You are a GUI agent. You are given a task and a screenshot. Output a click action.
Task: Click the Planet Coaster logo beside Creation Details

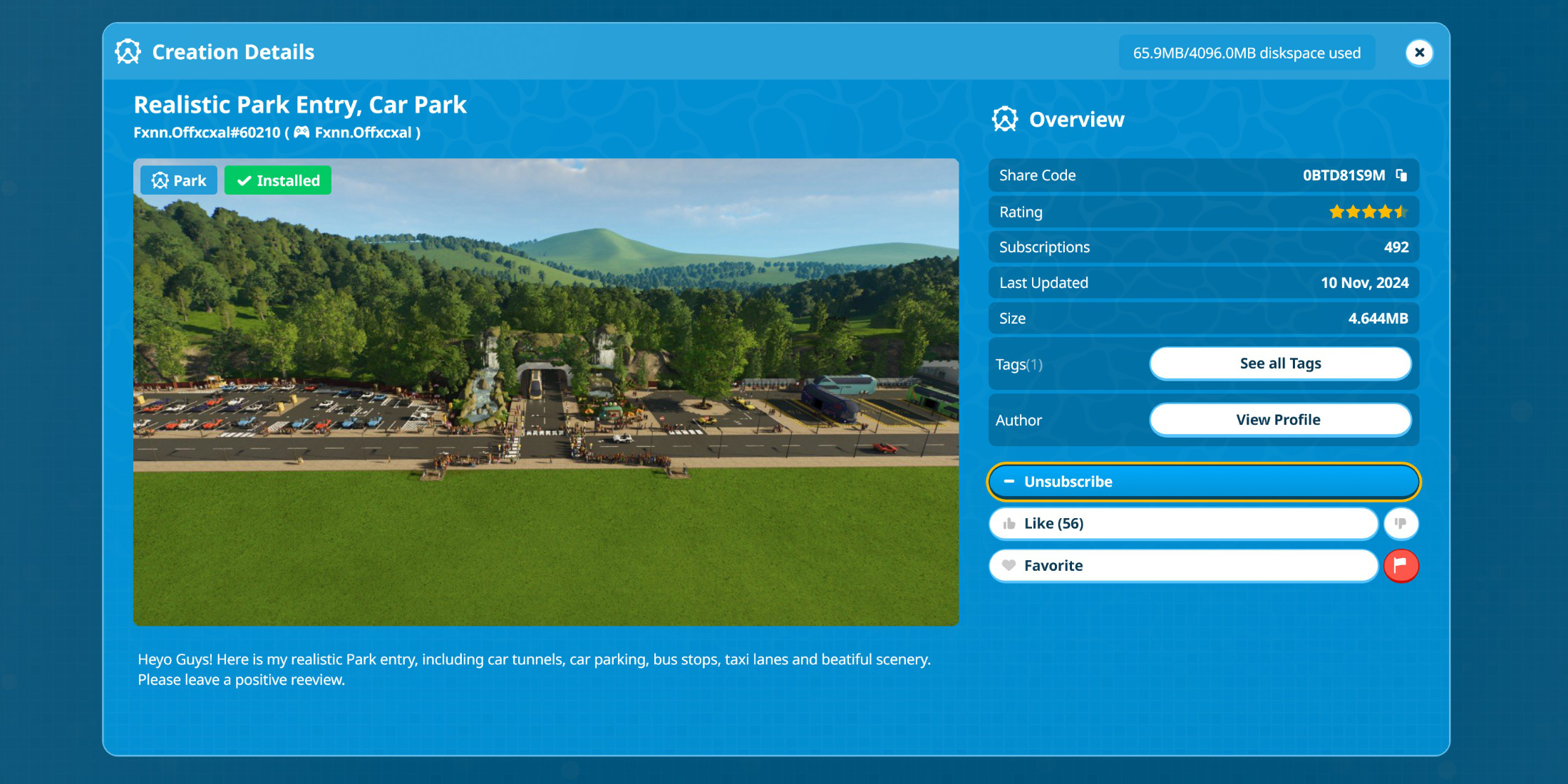[x=128, y=52]
